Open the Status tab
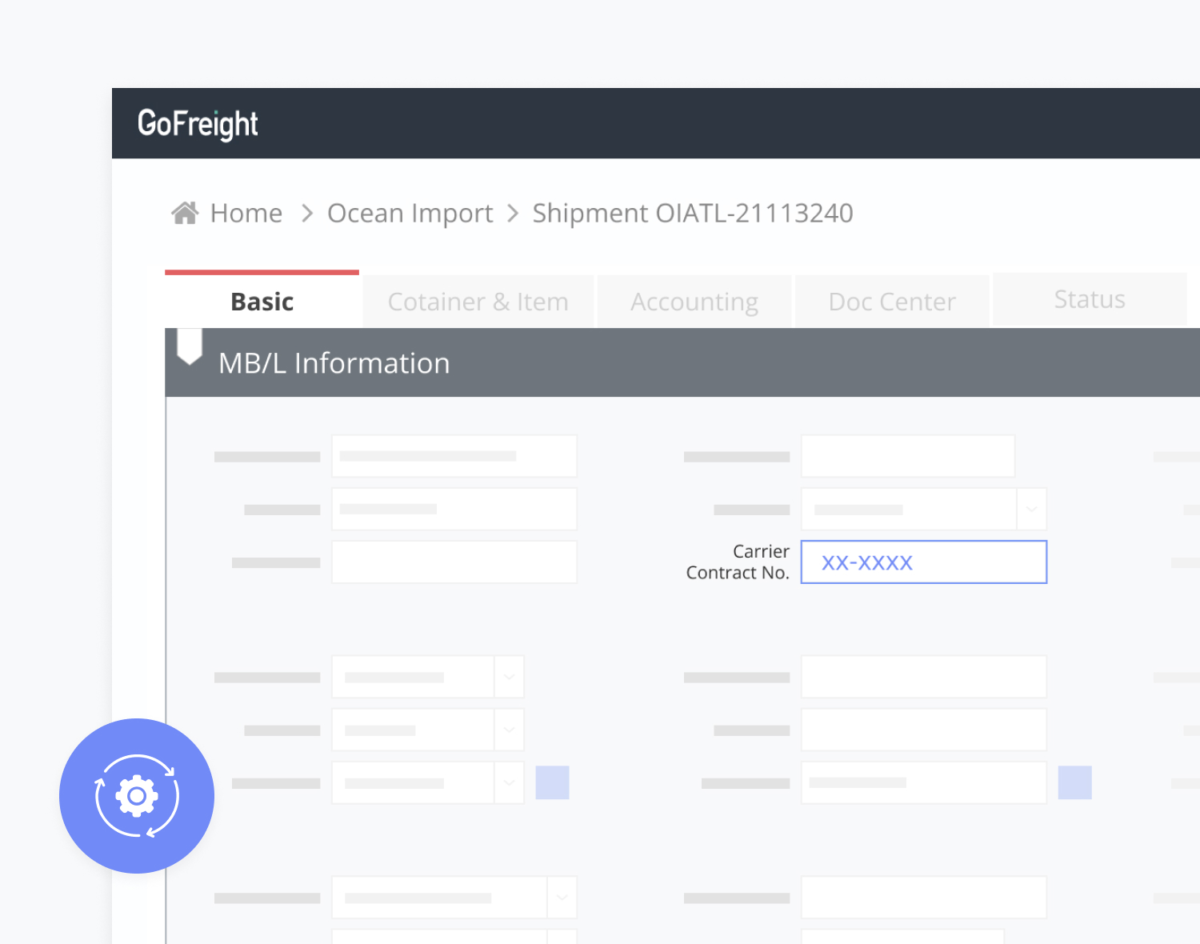The width and height of the screenshot is (1200, 944). coord(1089,299)
